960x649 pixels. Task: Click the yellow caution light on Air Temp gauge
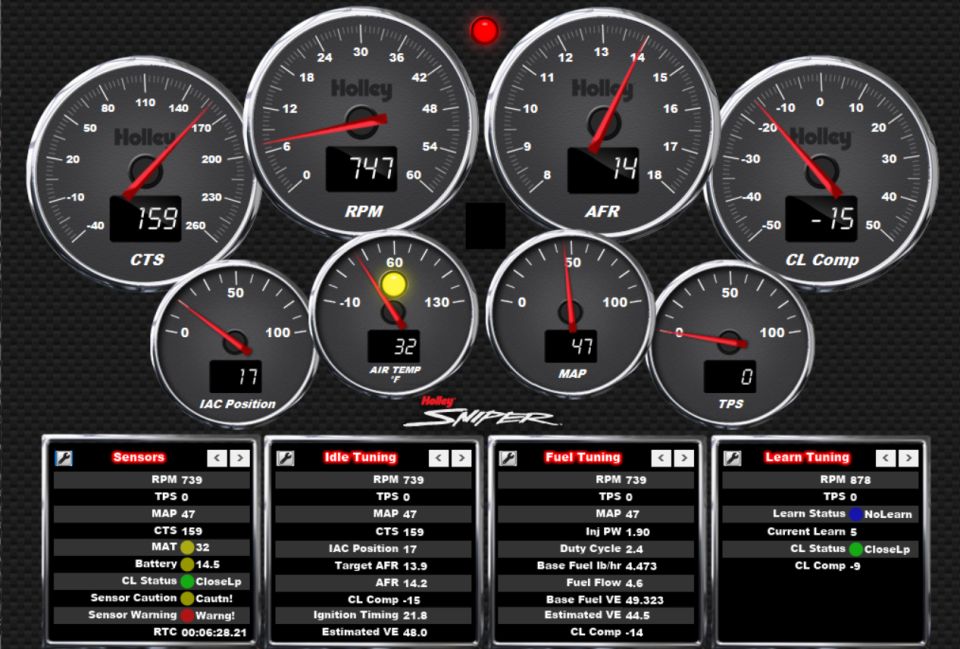coord(393,284)
